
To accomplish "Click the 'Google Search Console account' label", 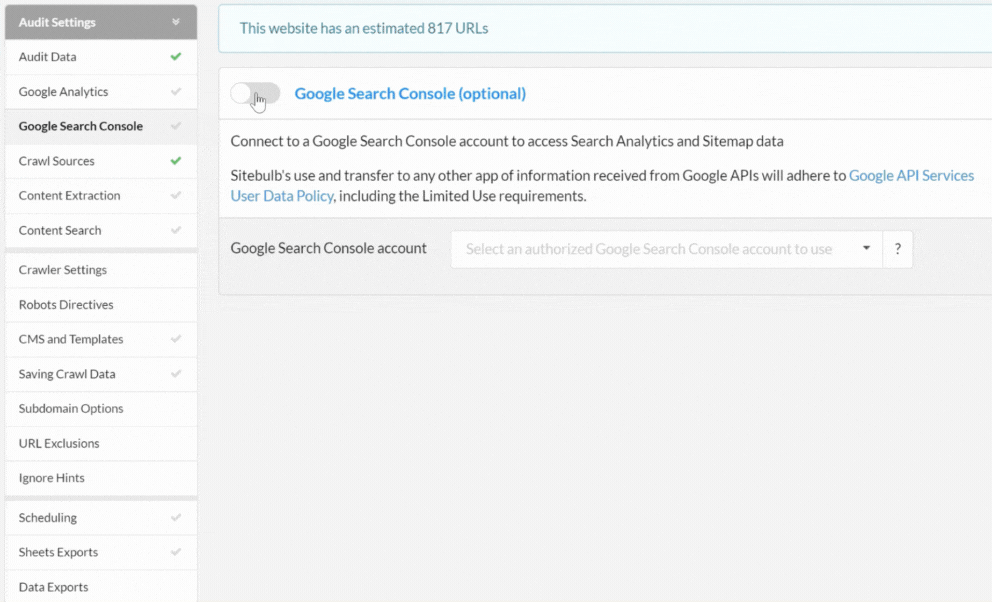I will click(x=328, y=249).
